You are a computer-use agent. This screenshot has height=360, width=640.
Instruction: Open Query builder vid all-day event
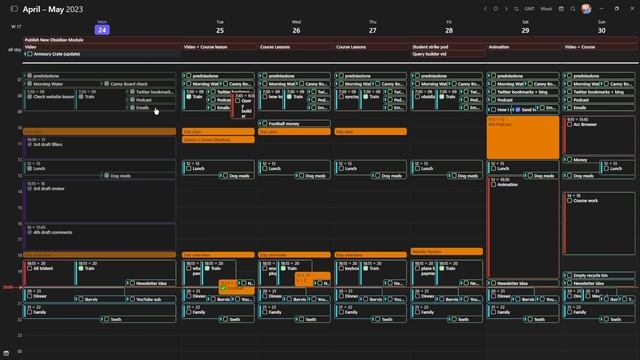(x=448, y=54)
